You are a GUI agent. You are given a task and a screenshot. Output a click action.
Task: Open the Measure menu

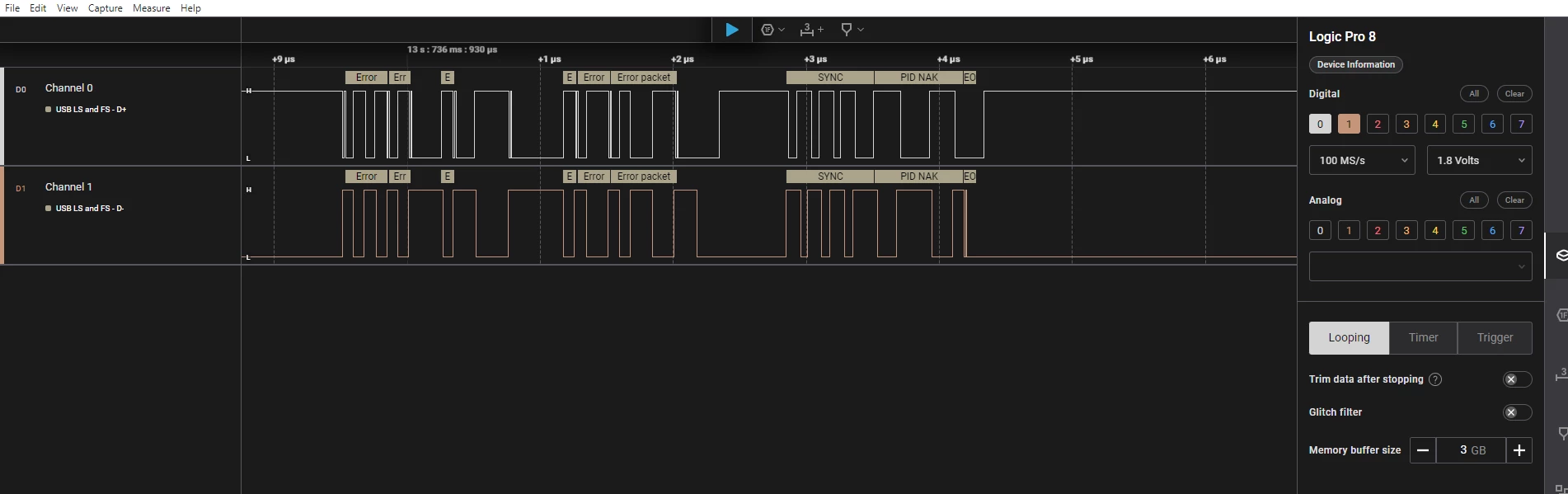[152, 8]
